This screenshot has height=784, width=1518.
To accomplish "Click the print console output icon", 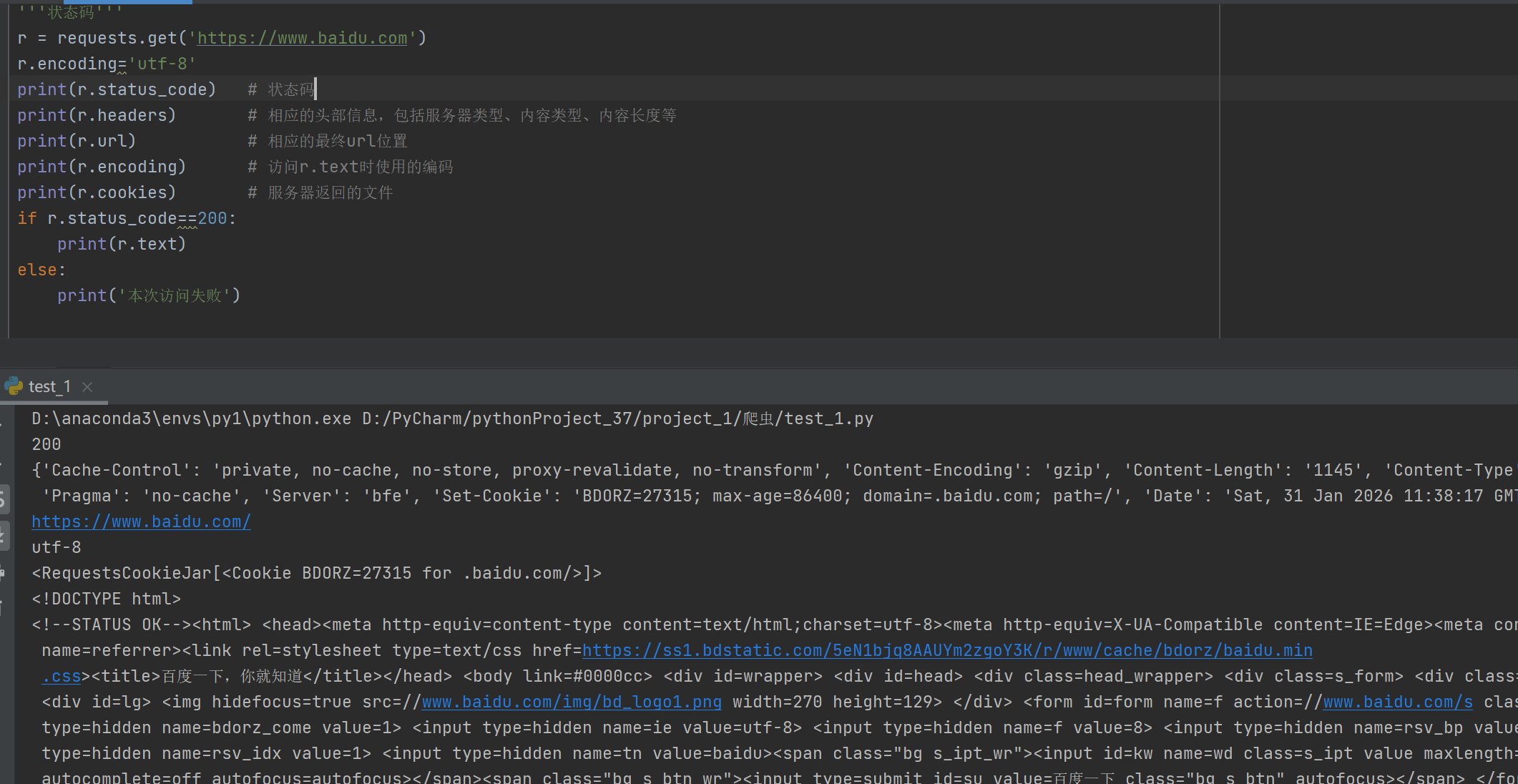I will [2, 573].
